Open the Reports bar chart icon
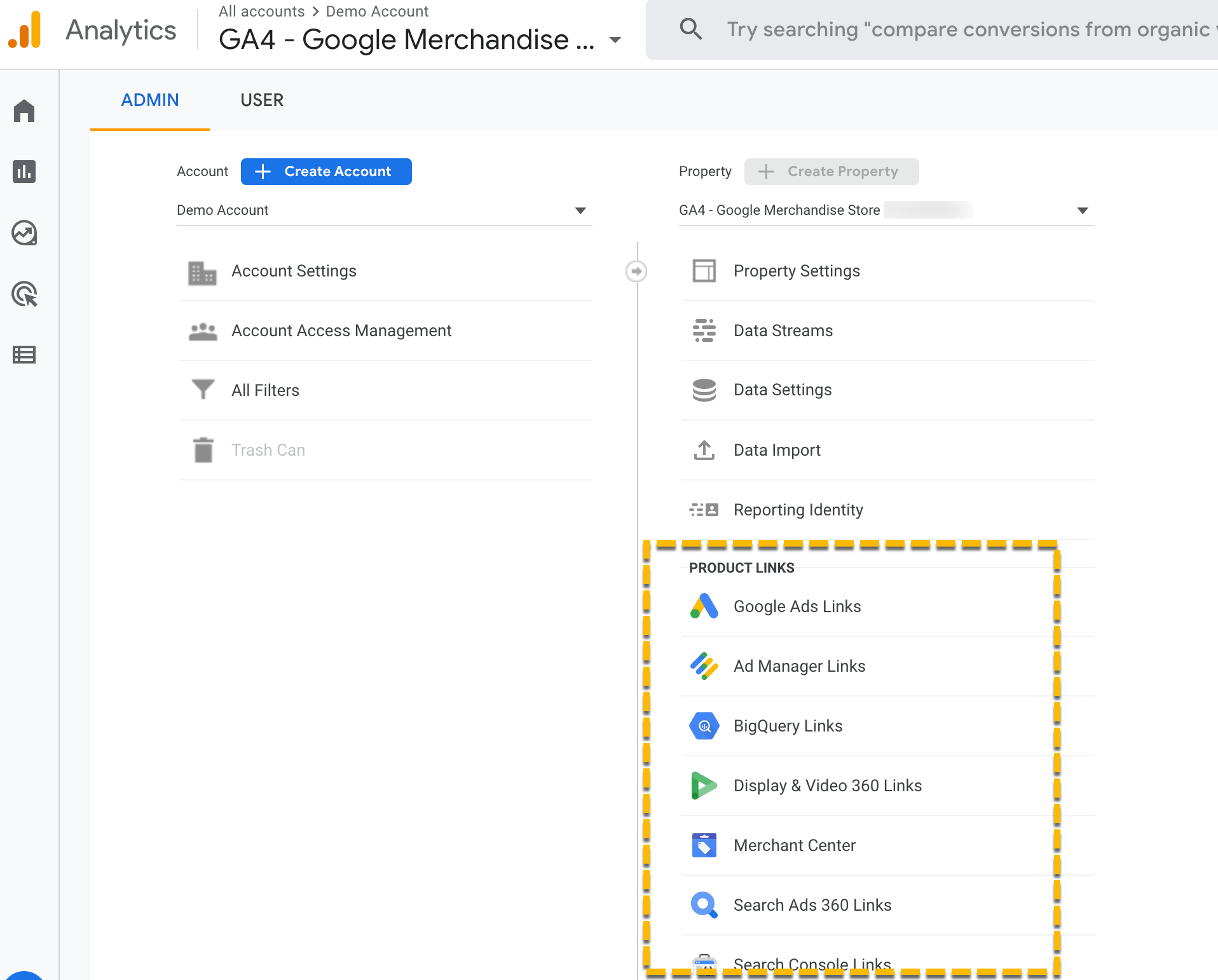The height and width of the screenshot is (980, 1218). 24,172
